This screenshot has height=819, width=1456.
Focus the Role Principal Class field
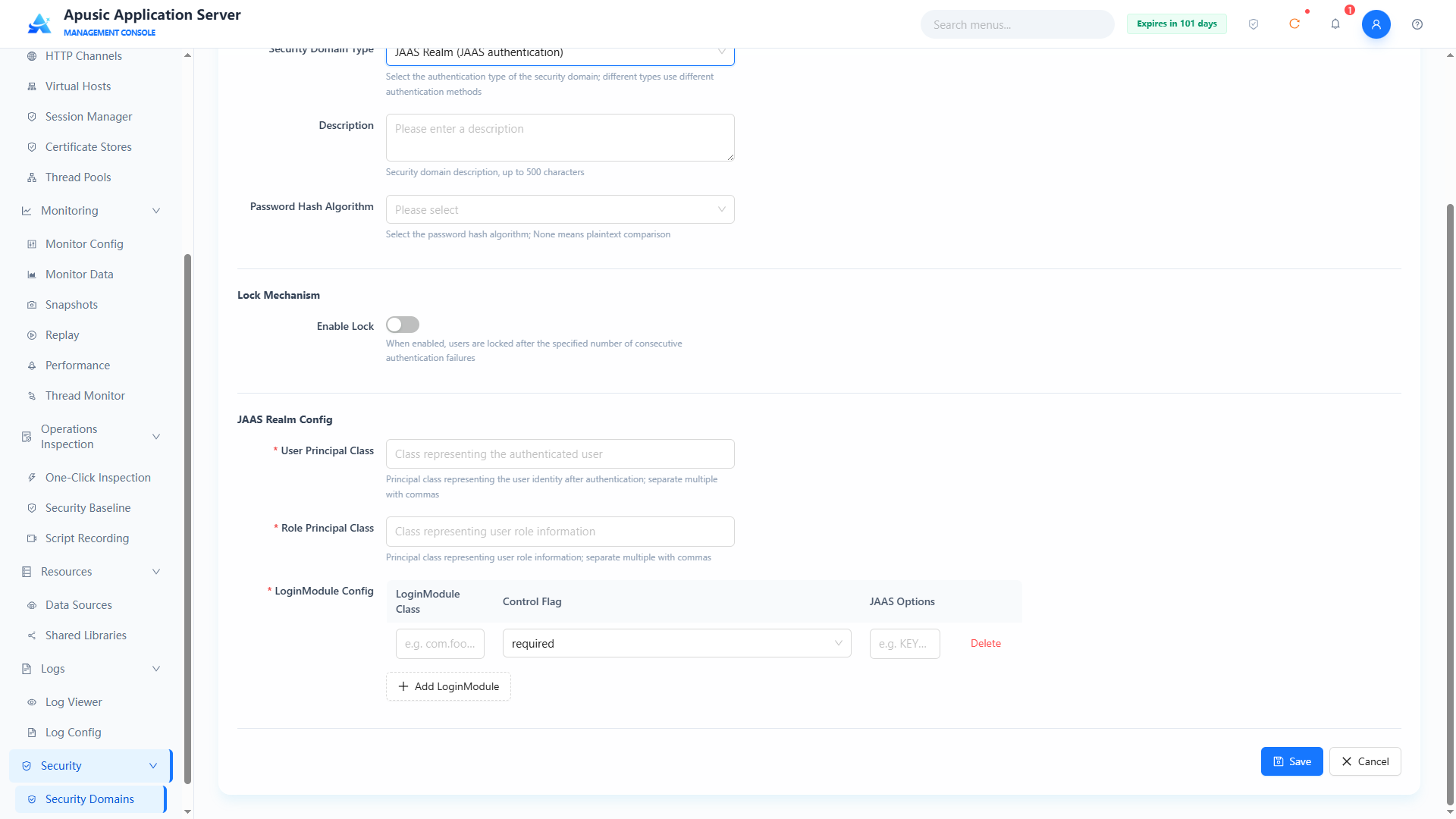click(560, 532)
